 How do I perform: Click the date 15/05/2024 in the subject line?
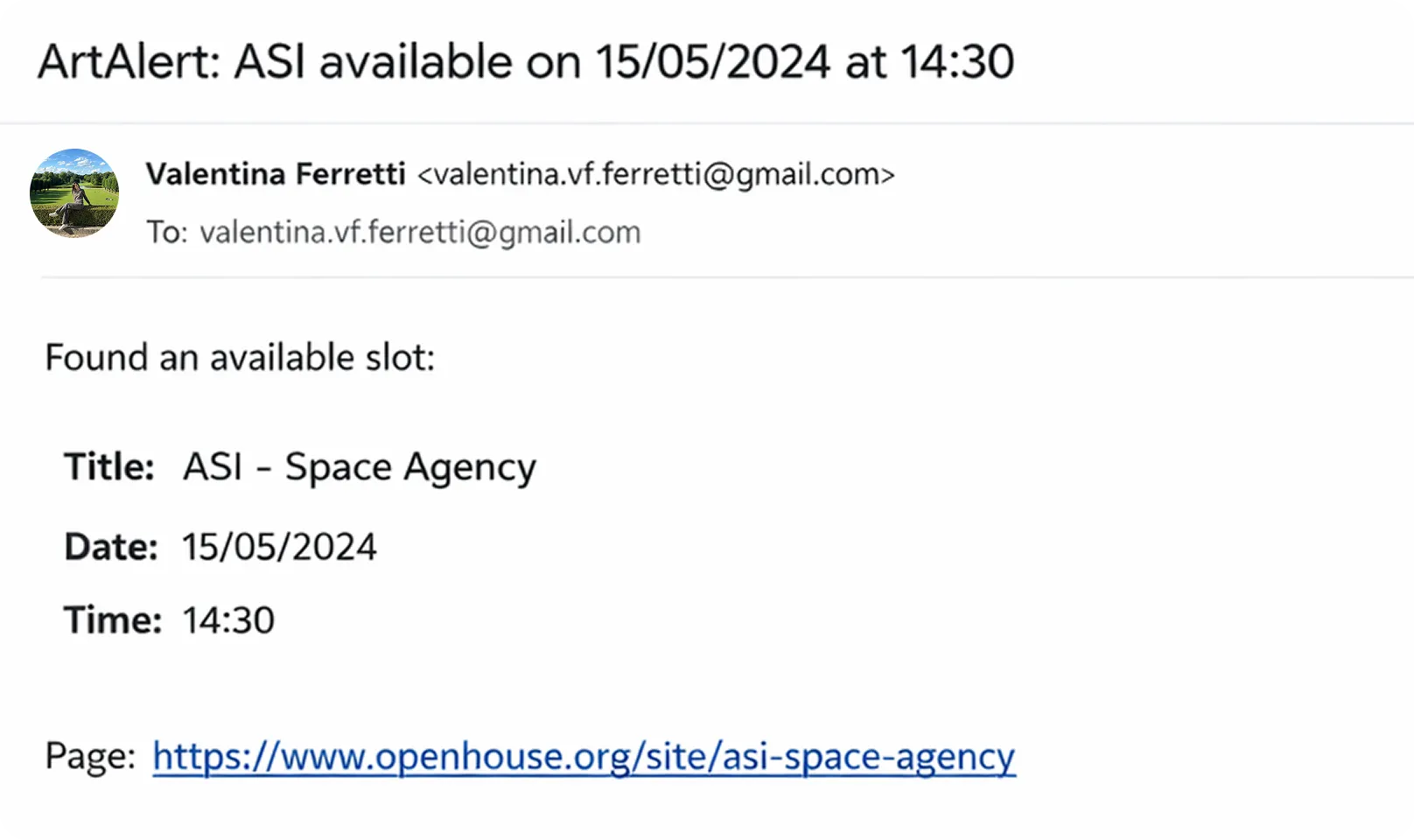[712, 62]
